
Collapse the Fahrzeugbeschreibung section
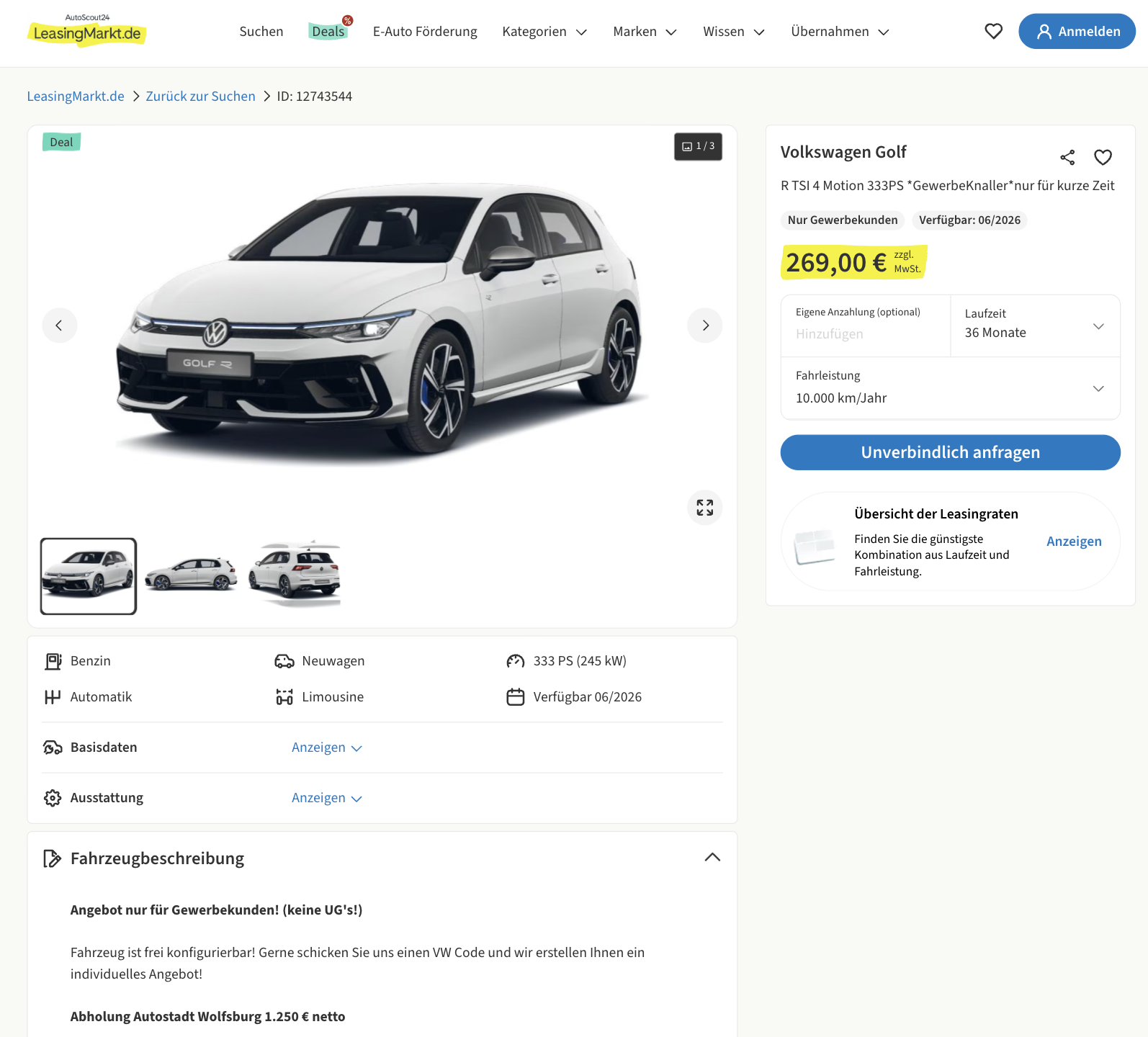(712, 857)
